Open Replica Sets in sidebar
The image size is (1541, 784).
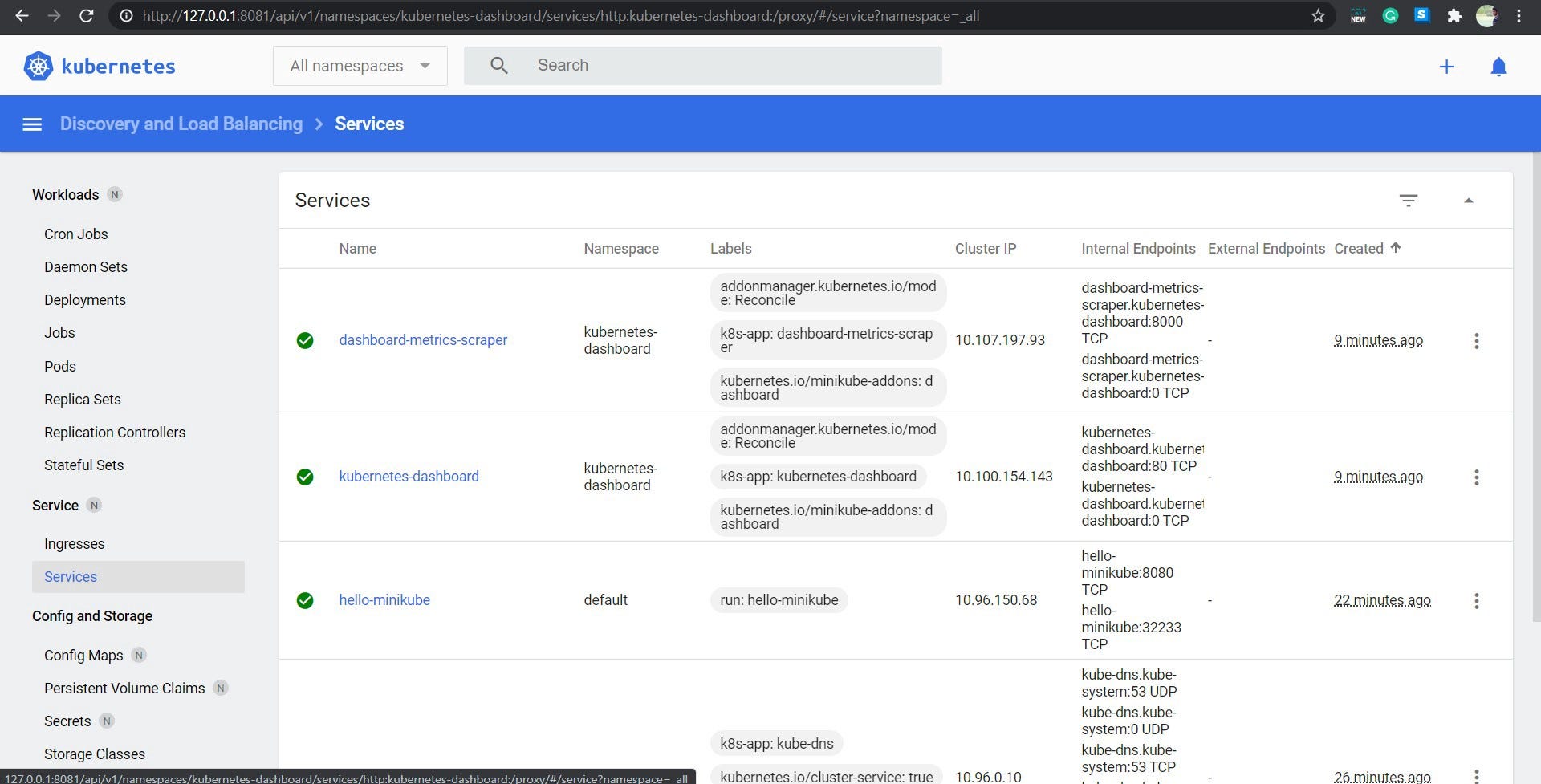point(83,400)
